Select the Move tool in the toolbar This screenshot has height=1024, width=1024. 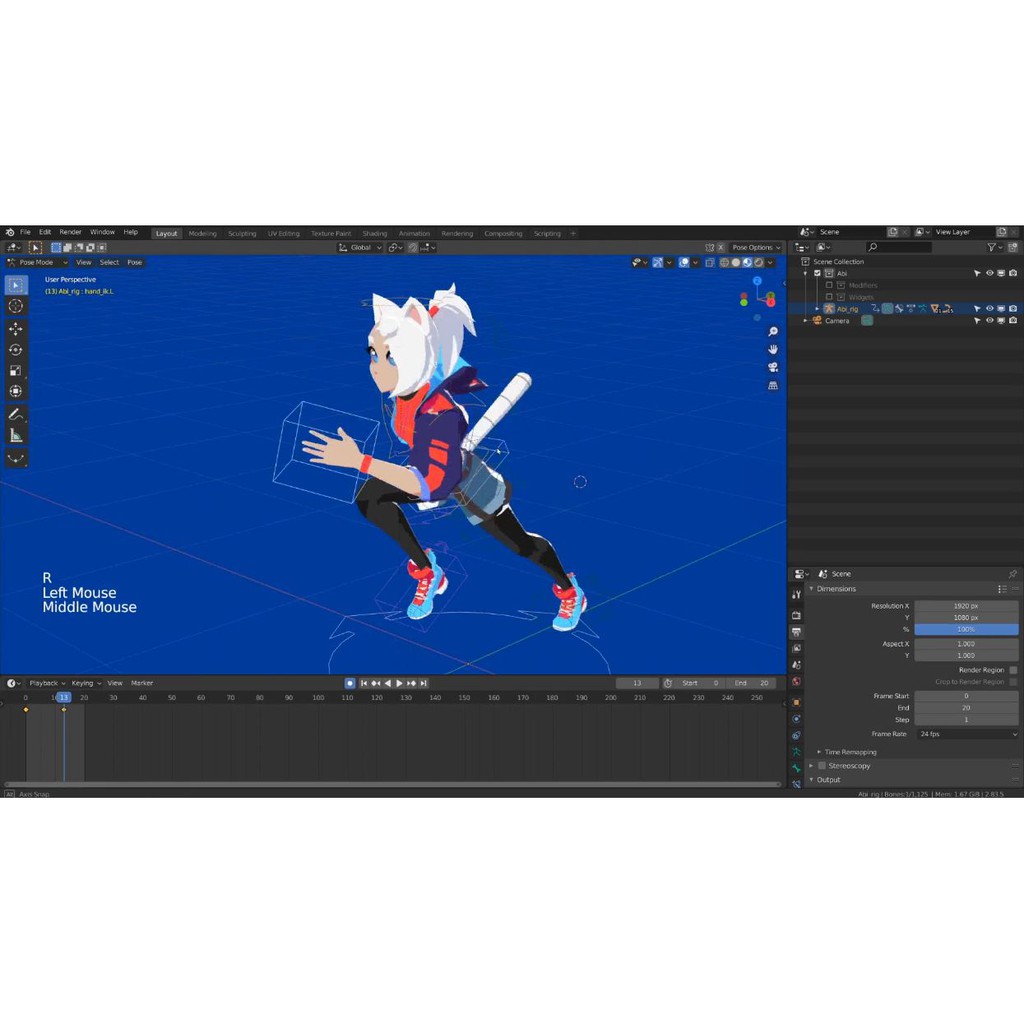tap(16, 328)
